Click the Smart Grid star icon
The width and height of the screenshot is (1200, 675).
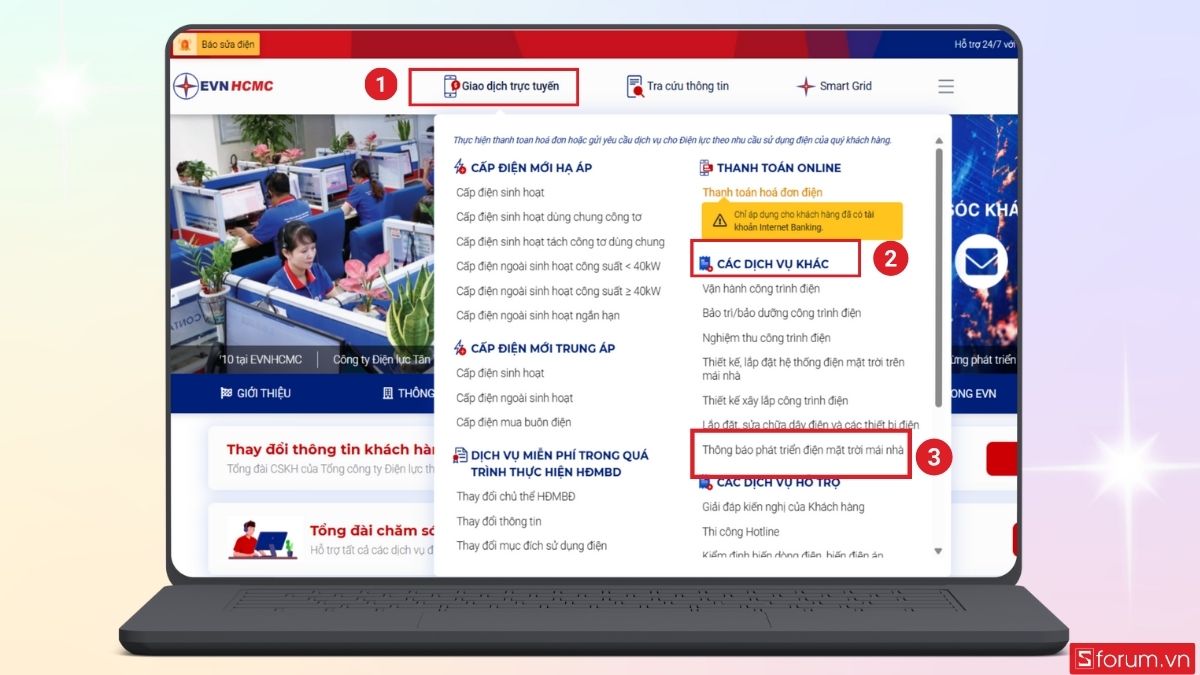pos(806,86)
